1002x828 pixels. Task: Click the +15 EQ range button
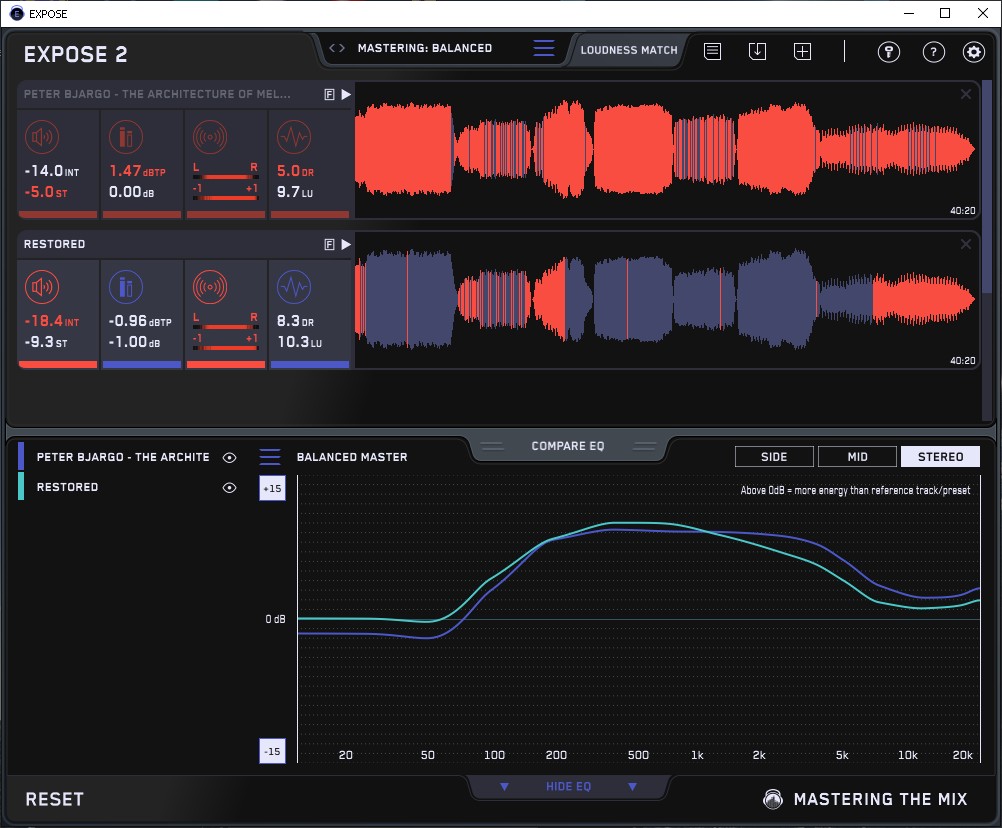click(x=272, y=489)
